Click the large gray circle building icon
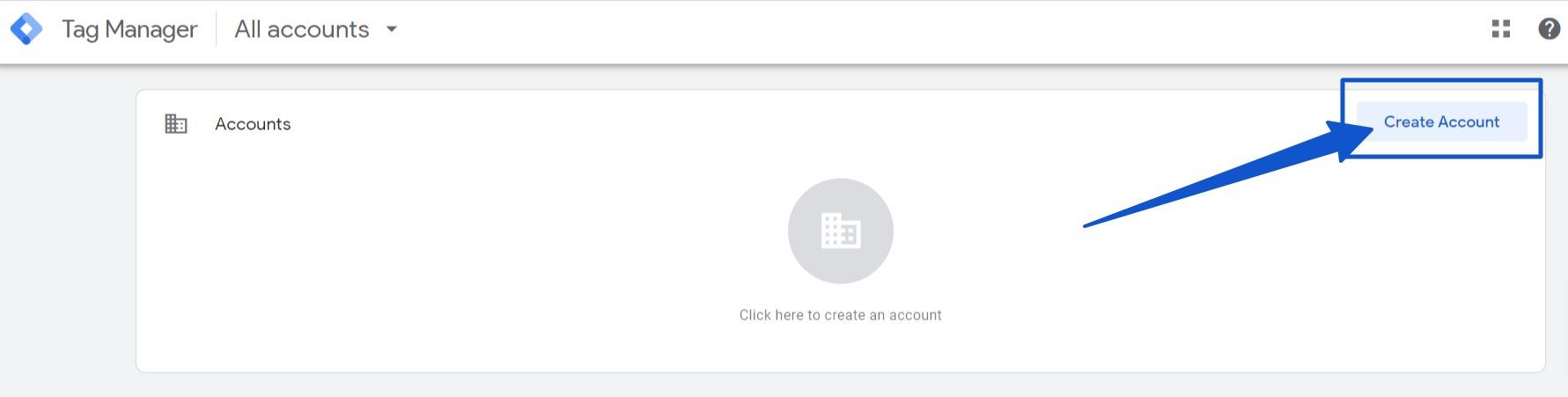The width and height of the screenshot is (1568, 397). click(x=841, y=231)
